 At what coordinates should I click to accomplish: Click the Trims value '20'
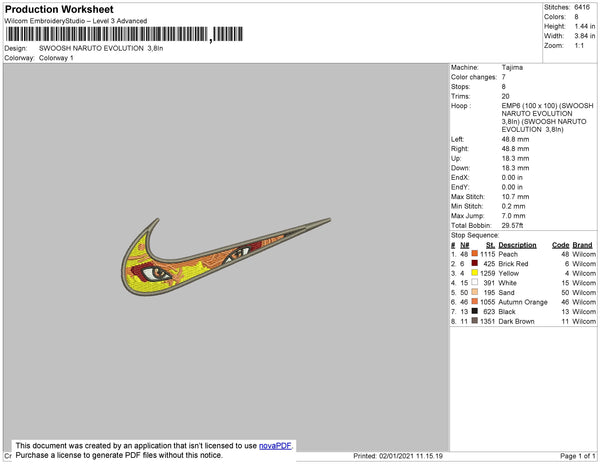tap(505, 96)
